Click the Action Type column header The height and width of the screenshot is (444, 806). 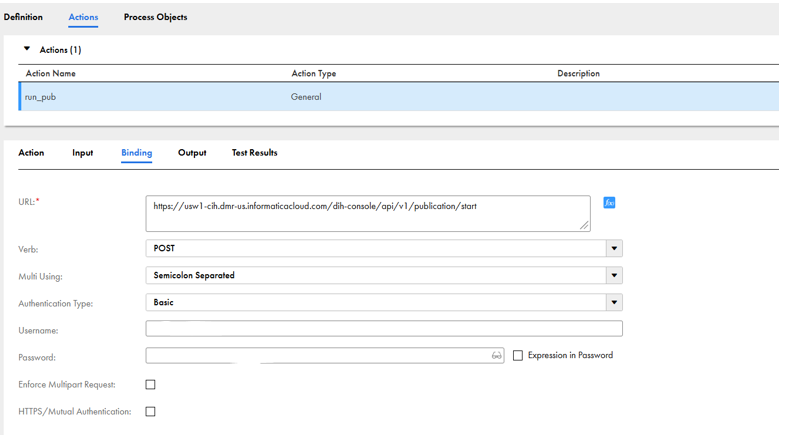tap(314, 73)
